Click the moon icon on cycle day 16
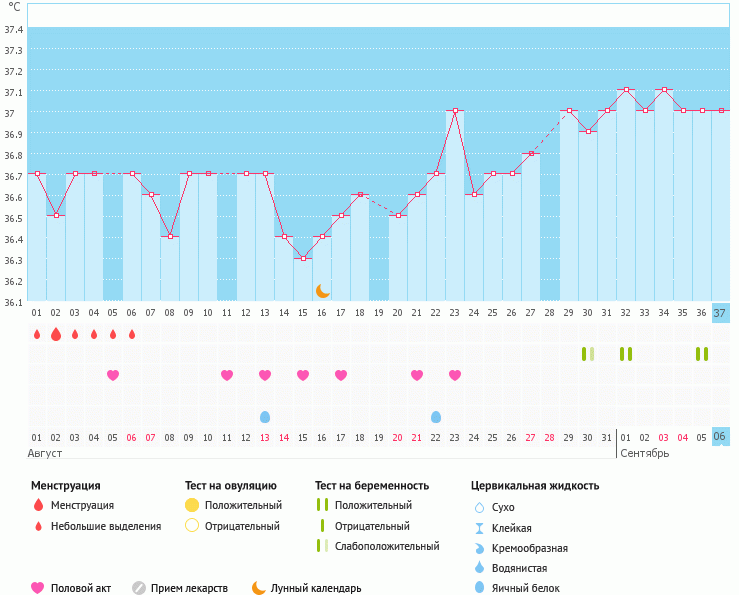 322,291
